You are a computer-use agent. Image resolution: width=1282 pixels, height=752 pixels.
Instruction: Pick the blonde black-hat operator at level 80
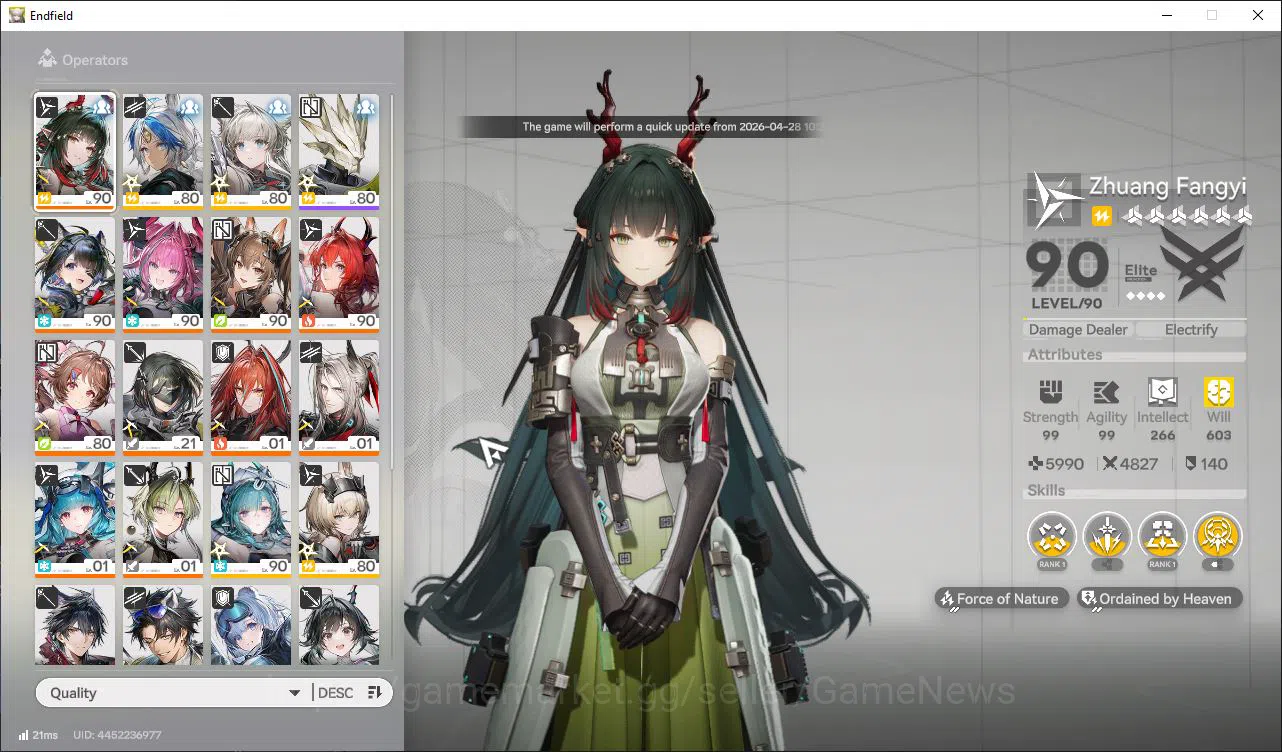(339, 520)
